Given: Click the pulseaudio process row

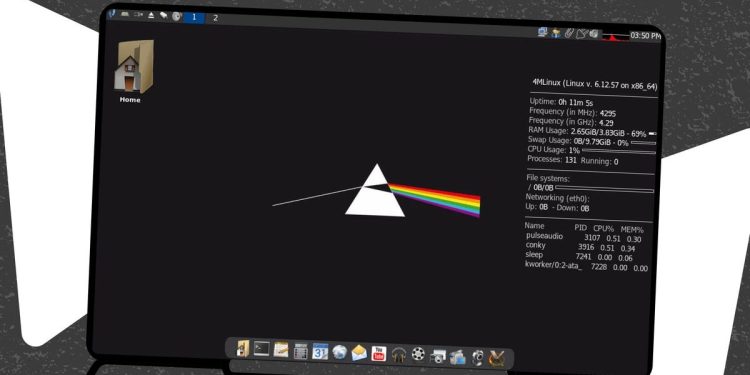Looking at the screenshot, I should point(583,237).
